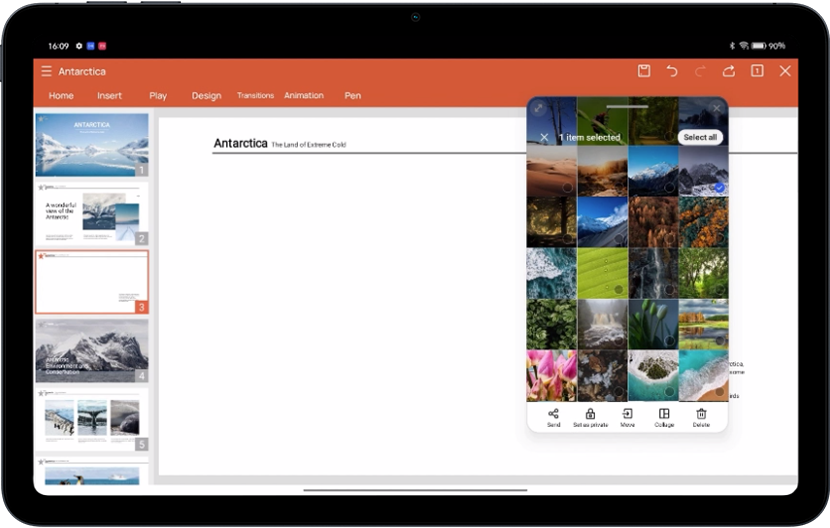Viewport: 830px width, 528px height.
Task: Set the selected photo as private
Action: coord(590,417)
